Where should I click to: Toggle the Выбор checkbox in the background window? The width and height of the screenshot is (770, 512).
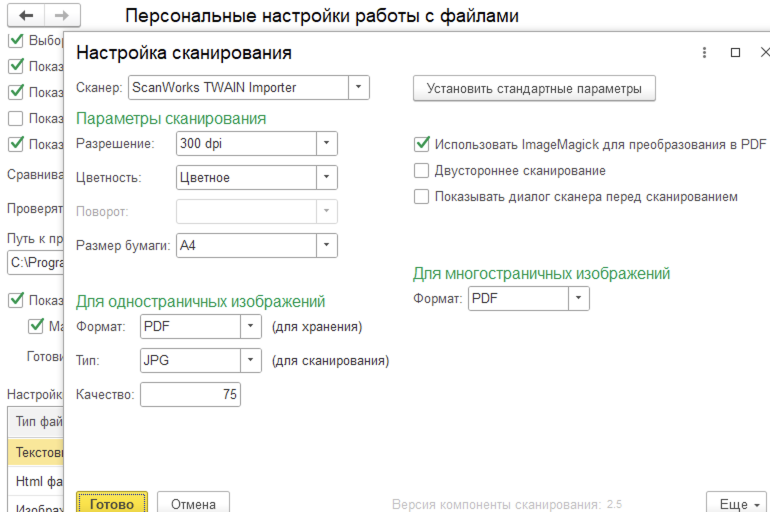click(16, 40)
